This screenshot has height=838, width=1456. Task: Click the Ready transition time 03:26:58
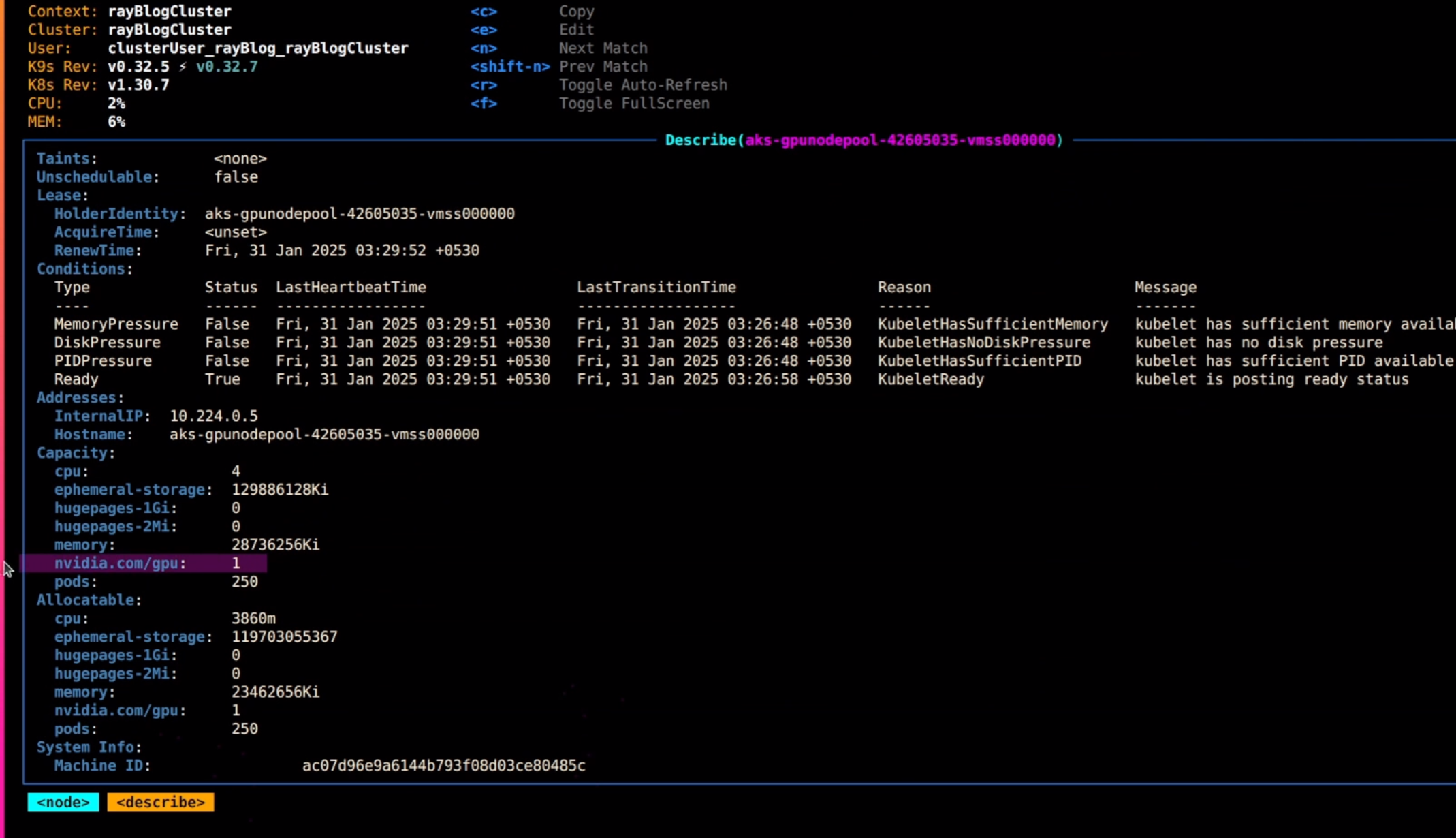[x=714, y=379]
